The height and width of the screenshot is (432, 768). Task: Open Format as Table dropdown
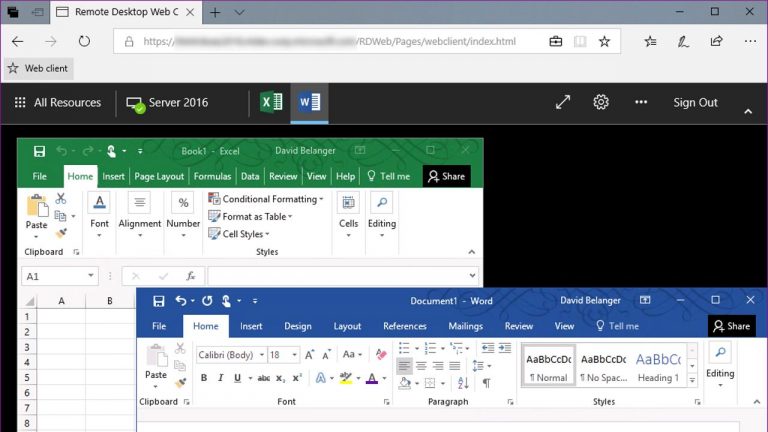pyautogui.click(x=250, y=216)
